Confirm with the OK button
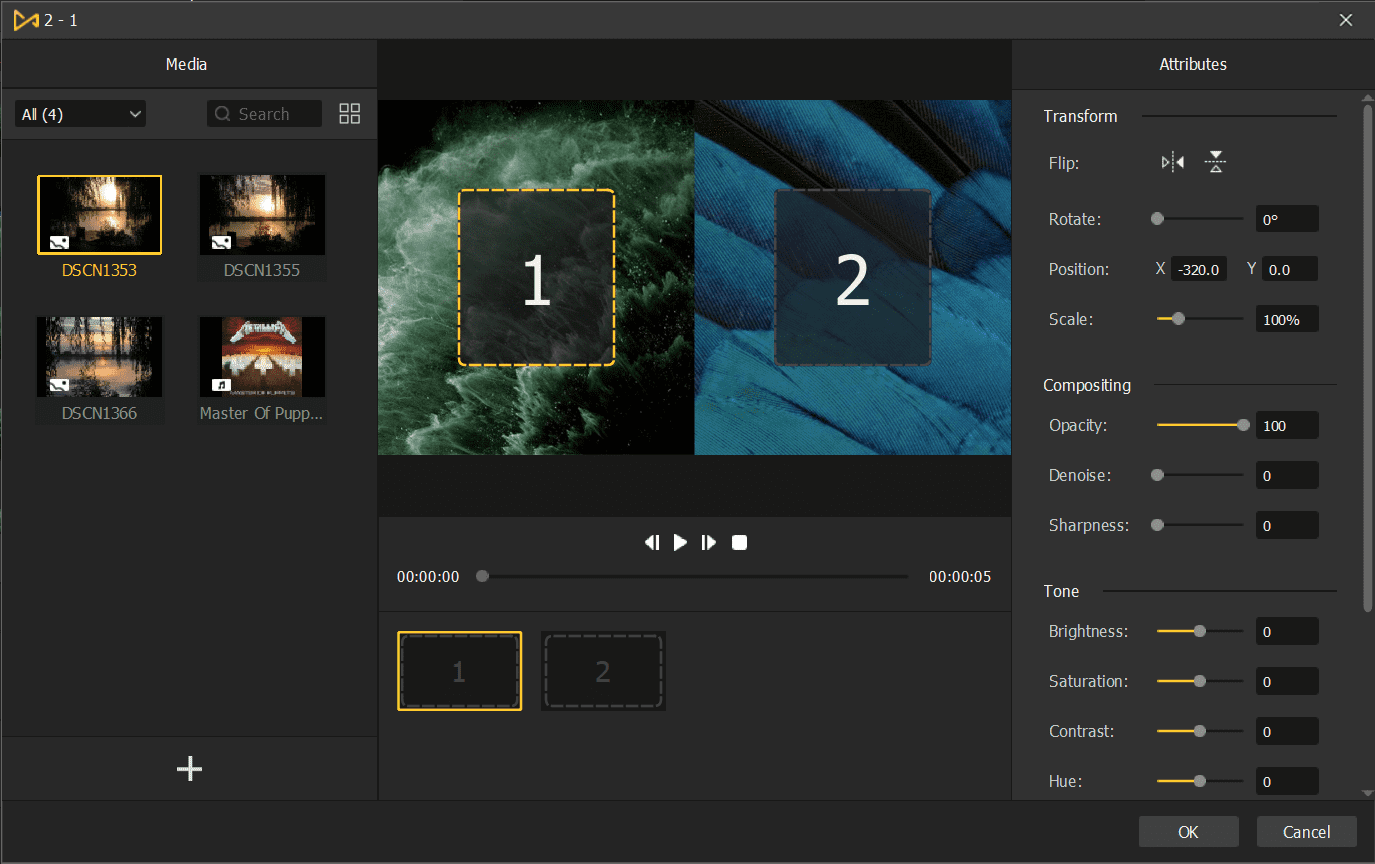The width and height of the screenshot is (1375, 864). point(1188,832)
